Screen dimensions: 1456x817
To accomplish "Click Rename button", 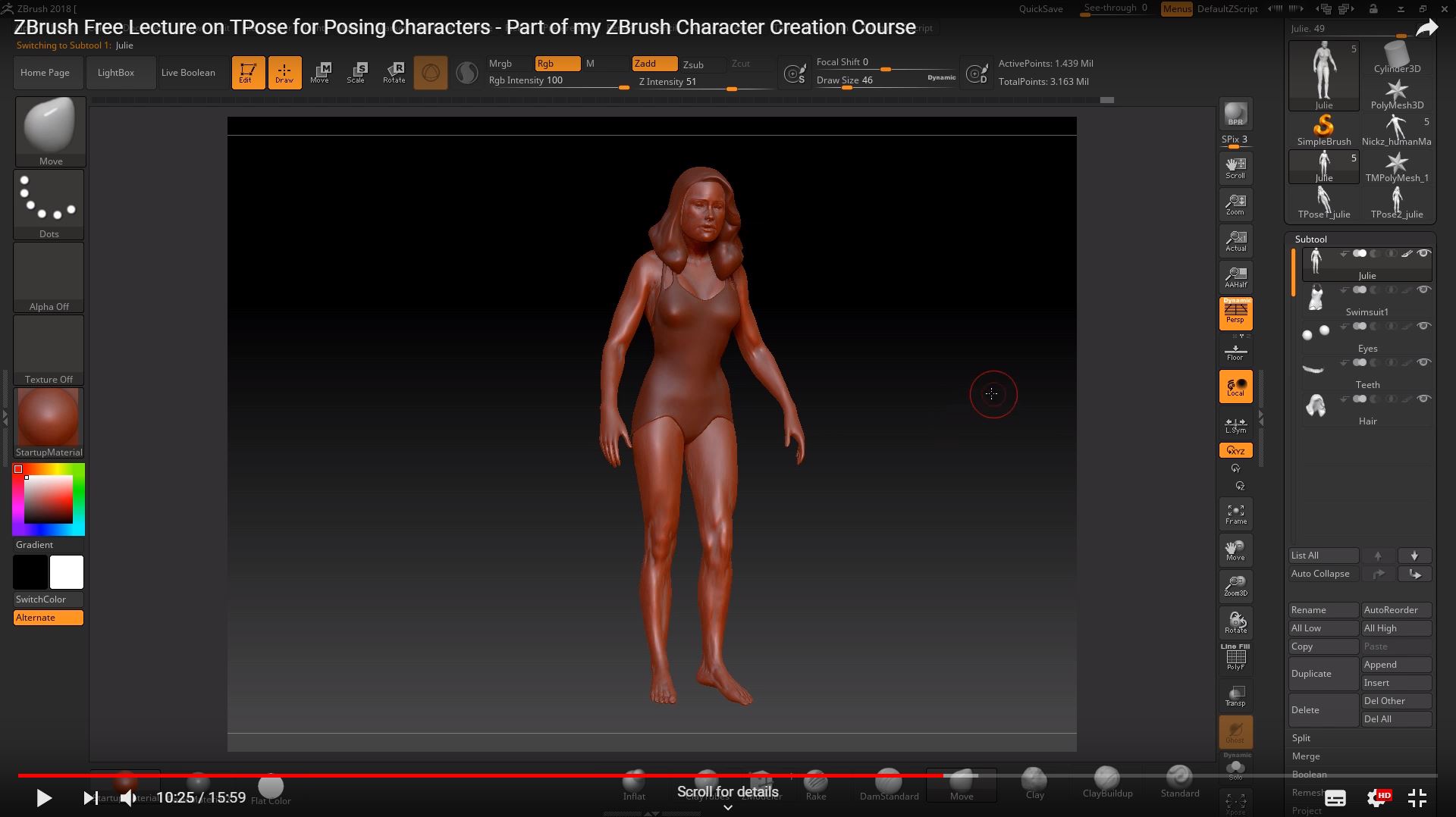I will pos(1323,610).
